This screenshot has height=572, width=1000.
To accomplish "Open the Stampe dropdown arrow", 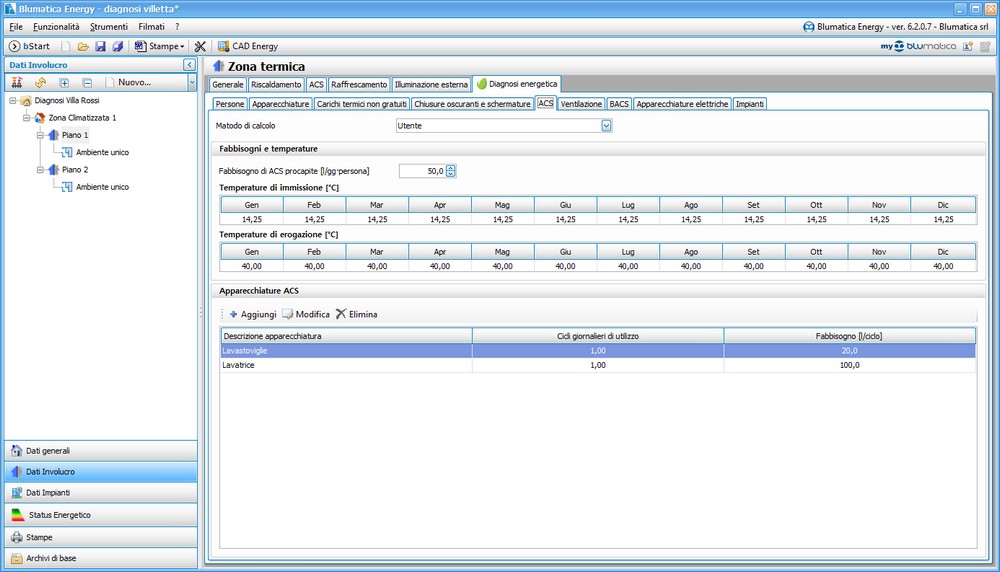I will pos(182,47).
